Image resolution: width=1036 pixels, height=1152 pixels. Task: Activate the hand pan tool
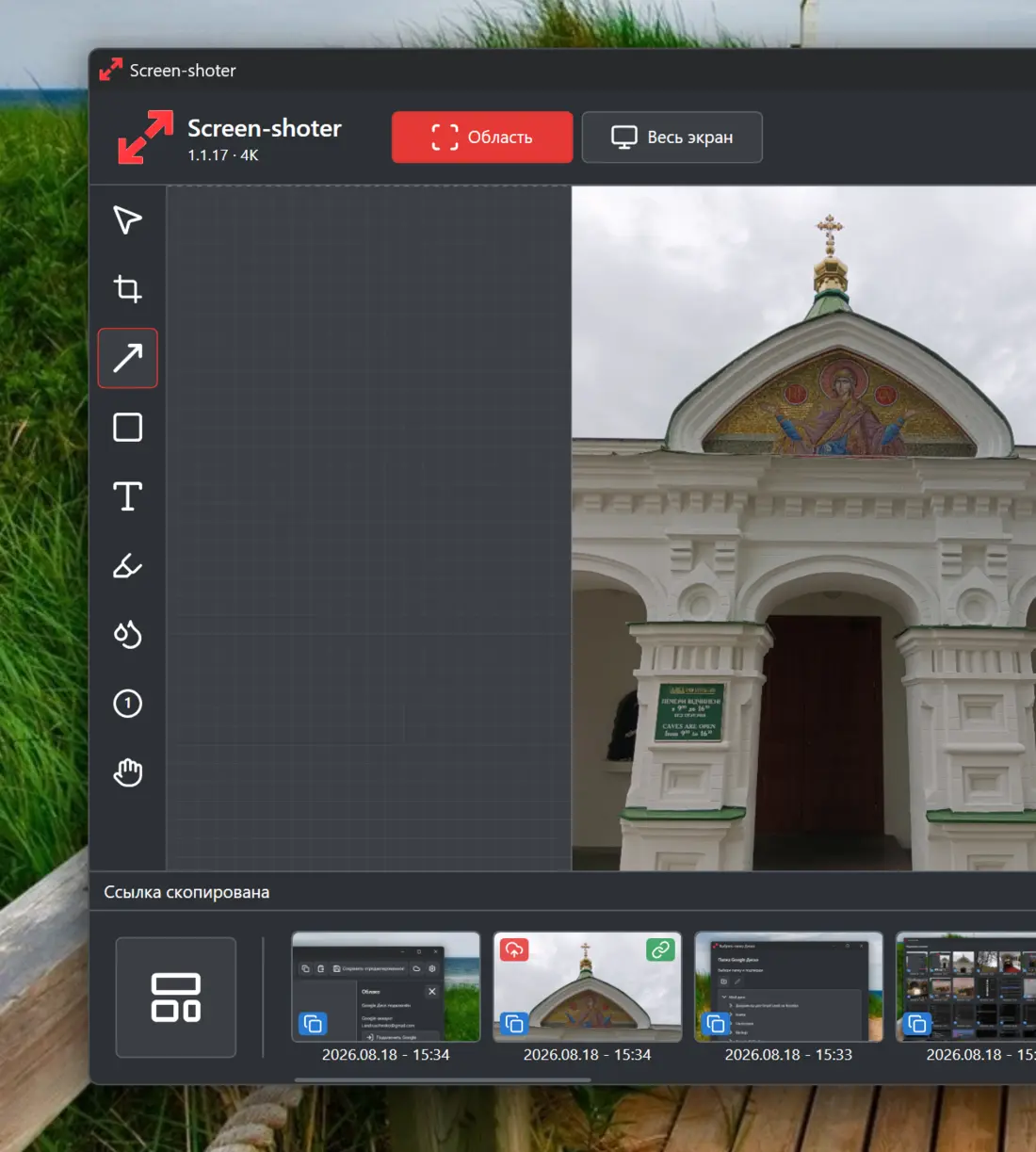click(127, 772)
